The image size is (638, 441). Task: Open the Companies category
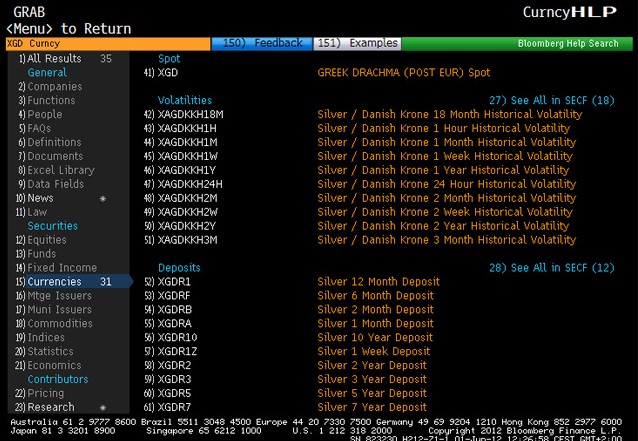(x=54, y=87)
